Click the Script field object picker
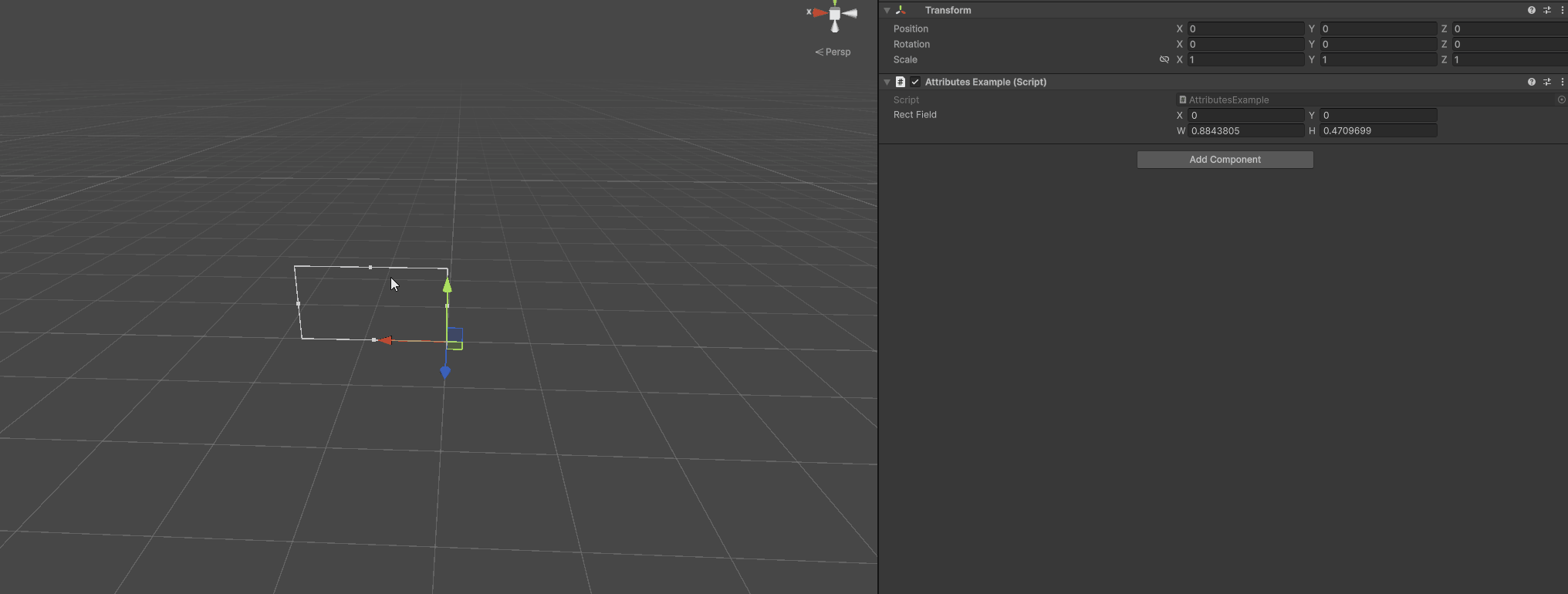This screenshot has width=1568, height=594. [x=1561, y=100]
